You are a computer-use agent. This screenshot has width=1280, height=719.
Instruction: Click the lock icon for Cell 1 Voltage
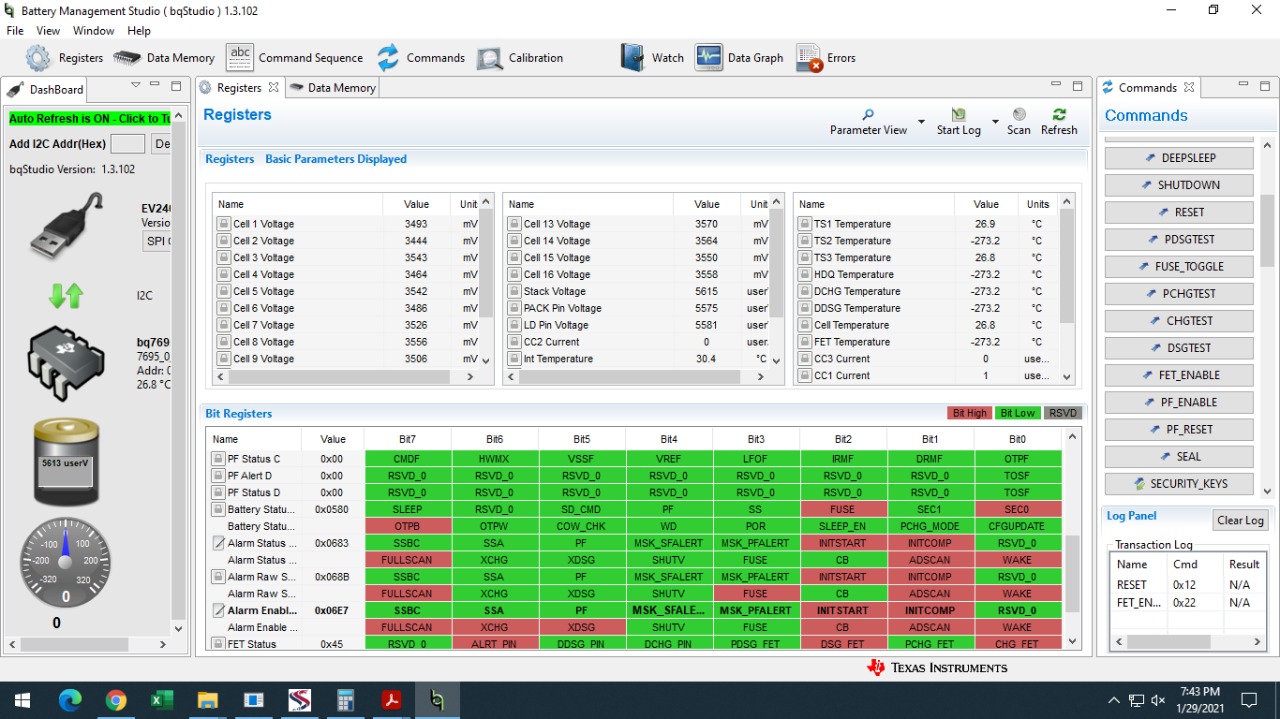point(224,224)
